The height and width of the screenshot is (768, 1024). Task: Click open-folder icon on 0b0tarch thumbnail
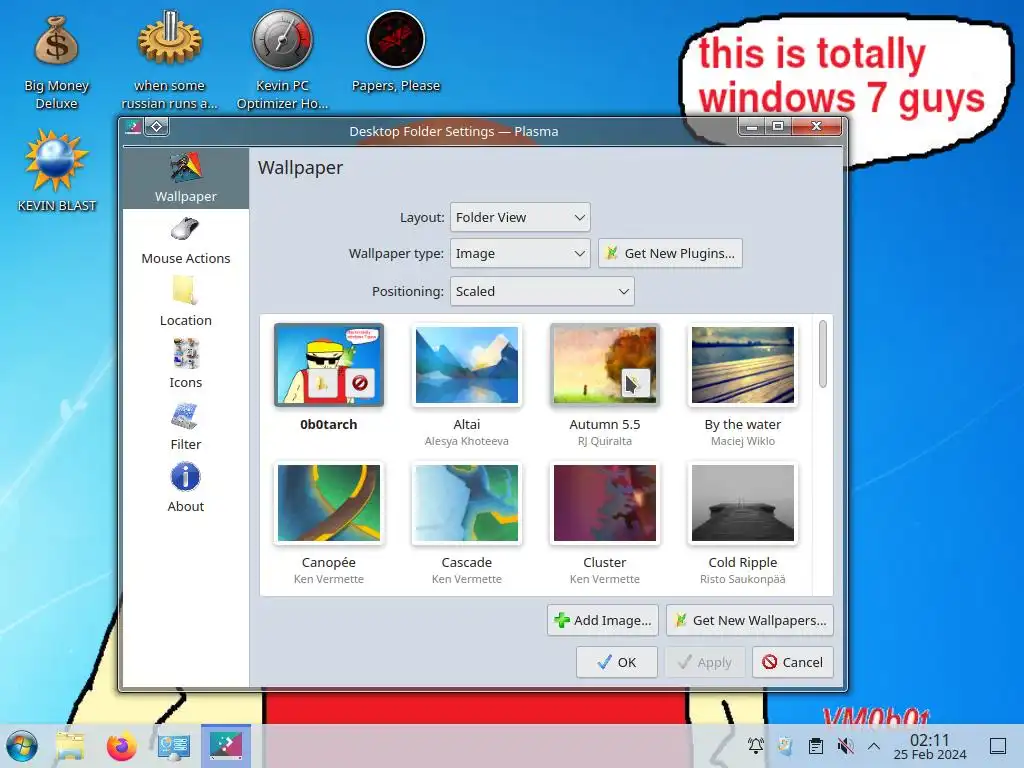click(323, 383)
